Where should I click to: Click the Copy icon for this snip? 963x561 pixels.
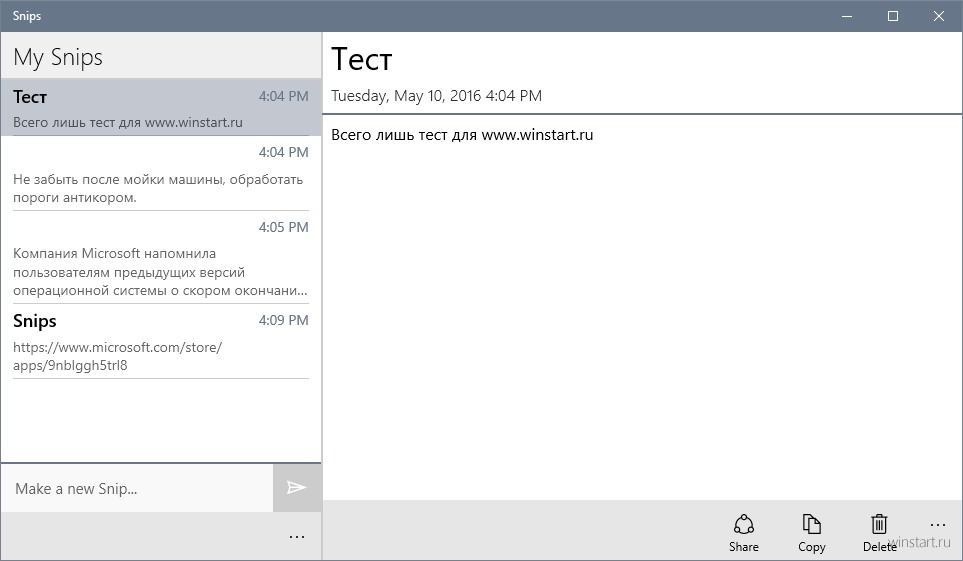point(811,524)
